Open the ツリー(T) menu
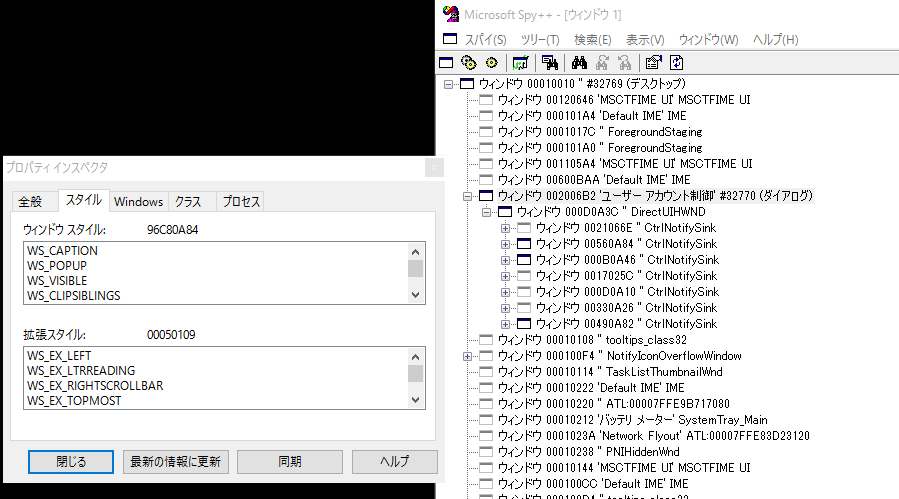899x499 pixels. [540, 40]
